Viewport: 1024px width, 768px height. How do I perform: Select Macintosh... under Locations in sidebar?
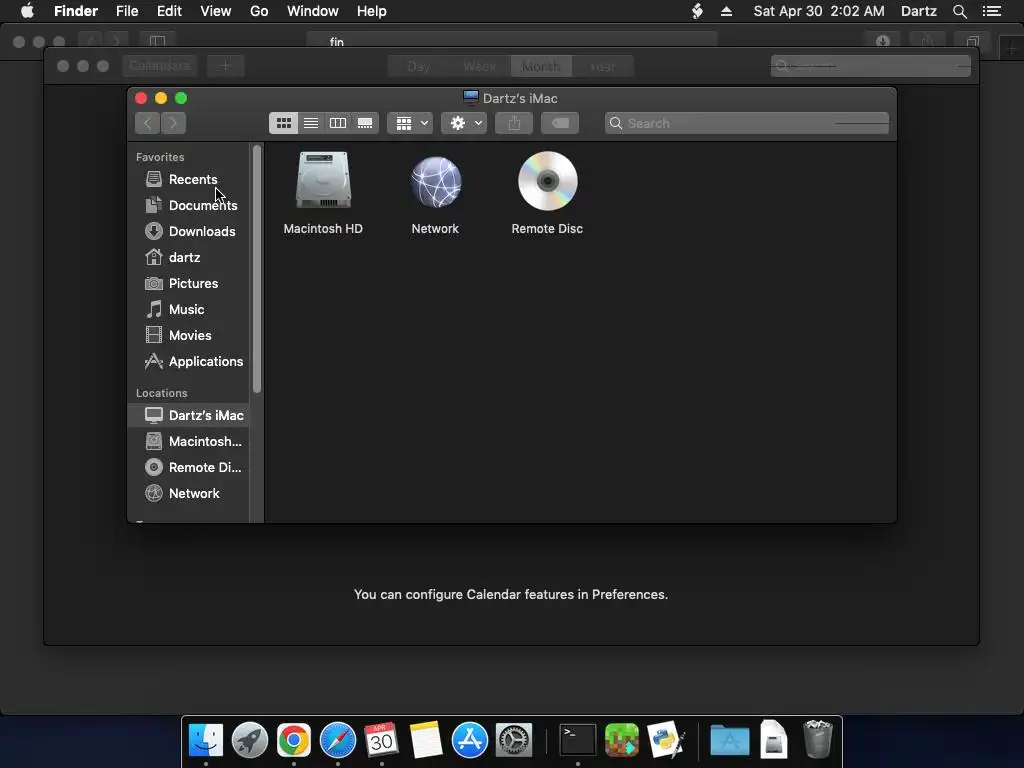coord(189,441)
